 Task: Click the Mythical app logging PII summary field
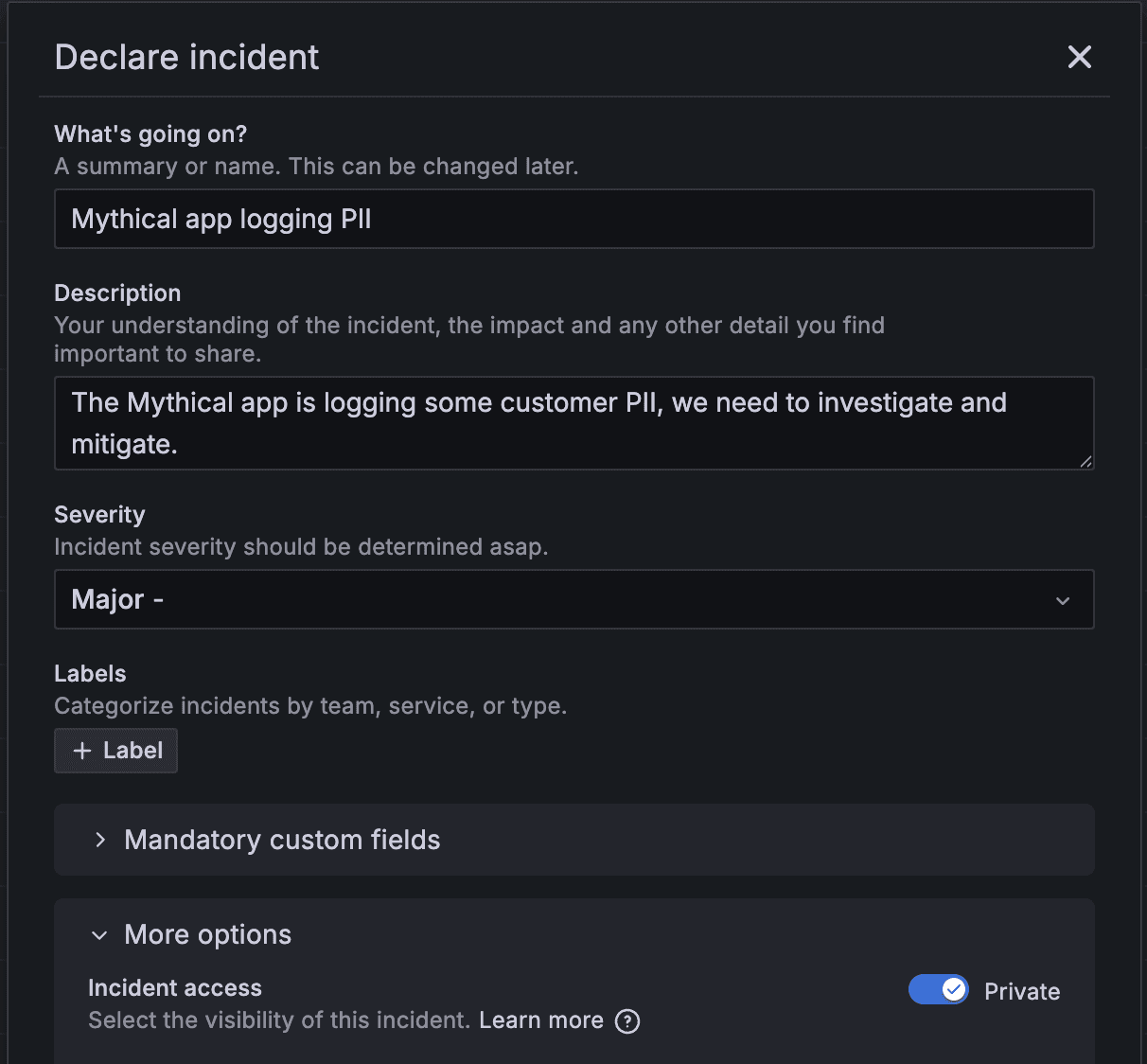pyautogui.click(x=573, y=219)
